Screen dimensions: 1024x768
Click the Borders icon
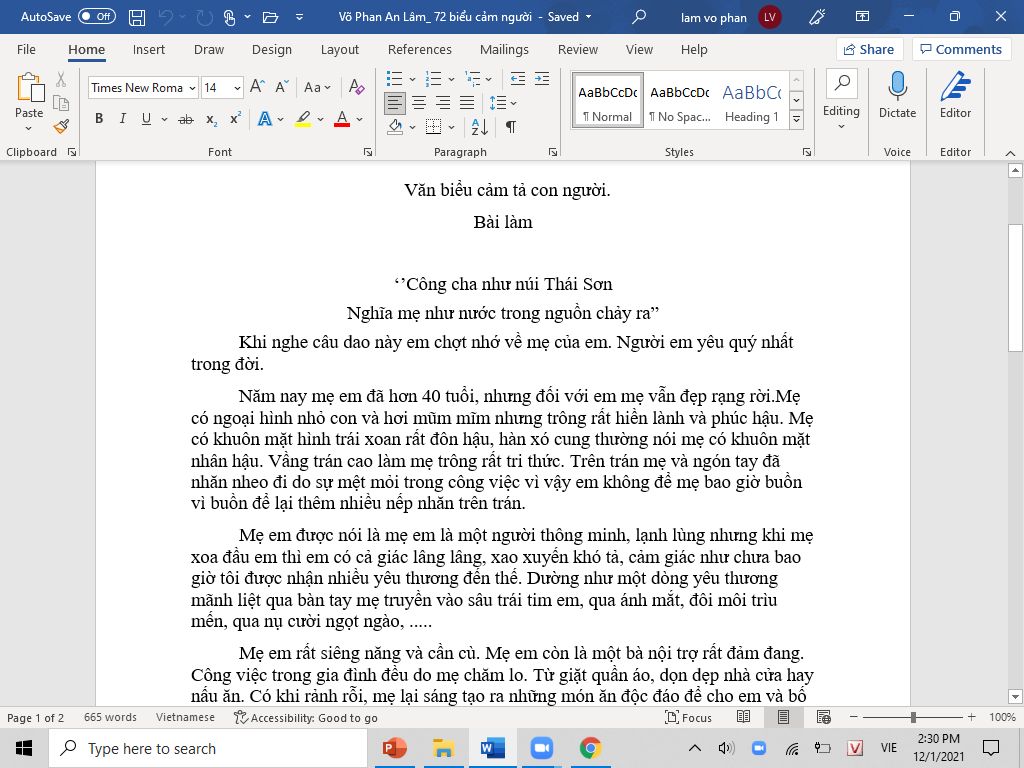click(433, 126)
